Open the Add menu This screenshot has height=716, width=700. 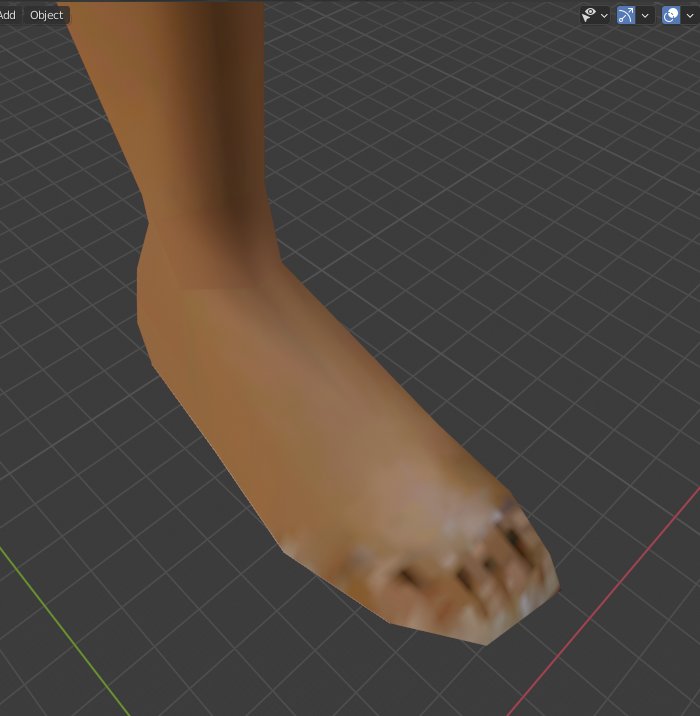7,15
